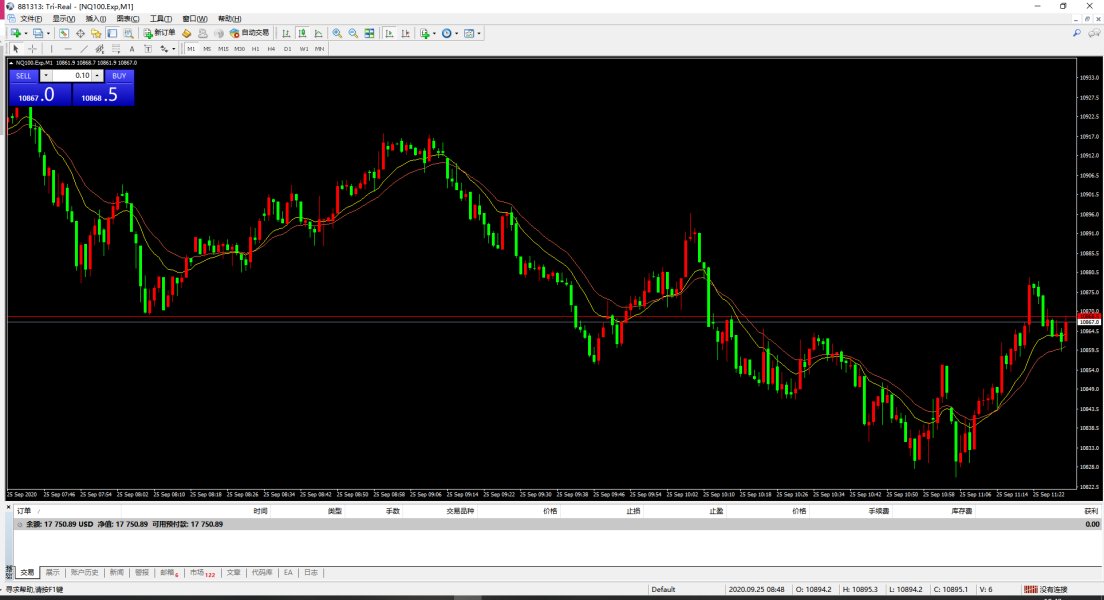The image size is (1104, 600).
Task: Switch to line chart display
Action: (318, 33)
